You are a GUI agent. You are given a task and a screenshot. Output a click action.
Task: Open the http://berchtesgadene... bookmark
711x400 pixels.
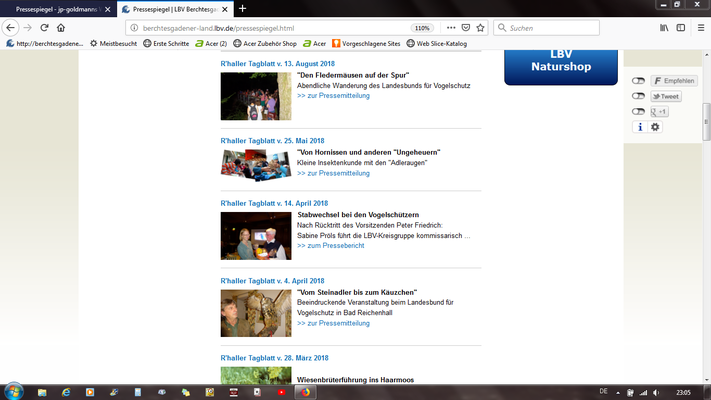point(45,44)
